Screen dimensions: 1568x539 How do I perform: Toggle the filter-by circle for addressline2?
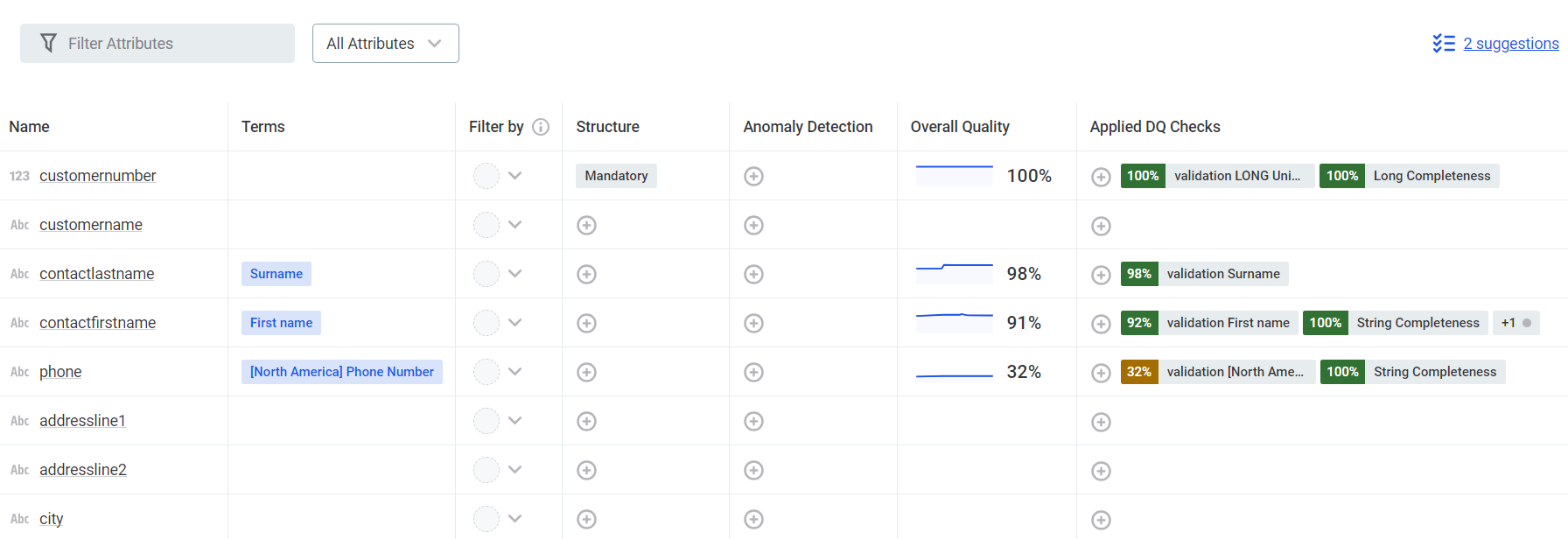point(486,470)
